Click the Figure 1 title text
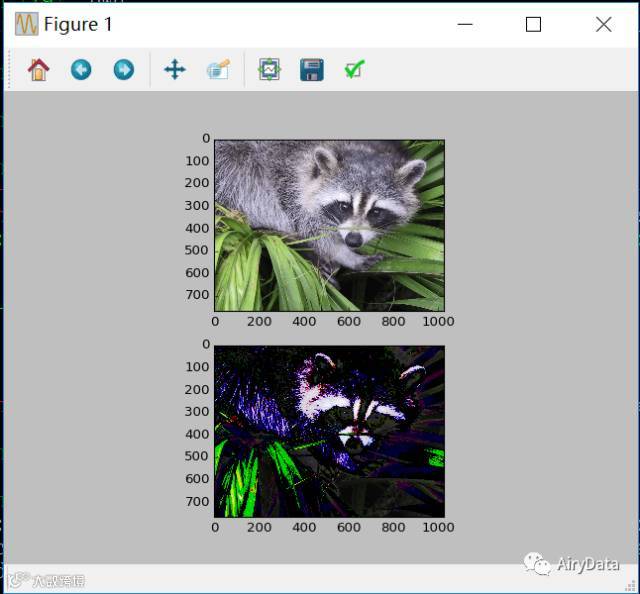Screen dimensions: 640x594 pyautogui.click(x=78, y=24)
